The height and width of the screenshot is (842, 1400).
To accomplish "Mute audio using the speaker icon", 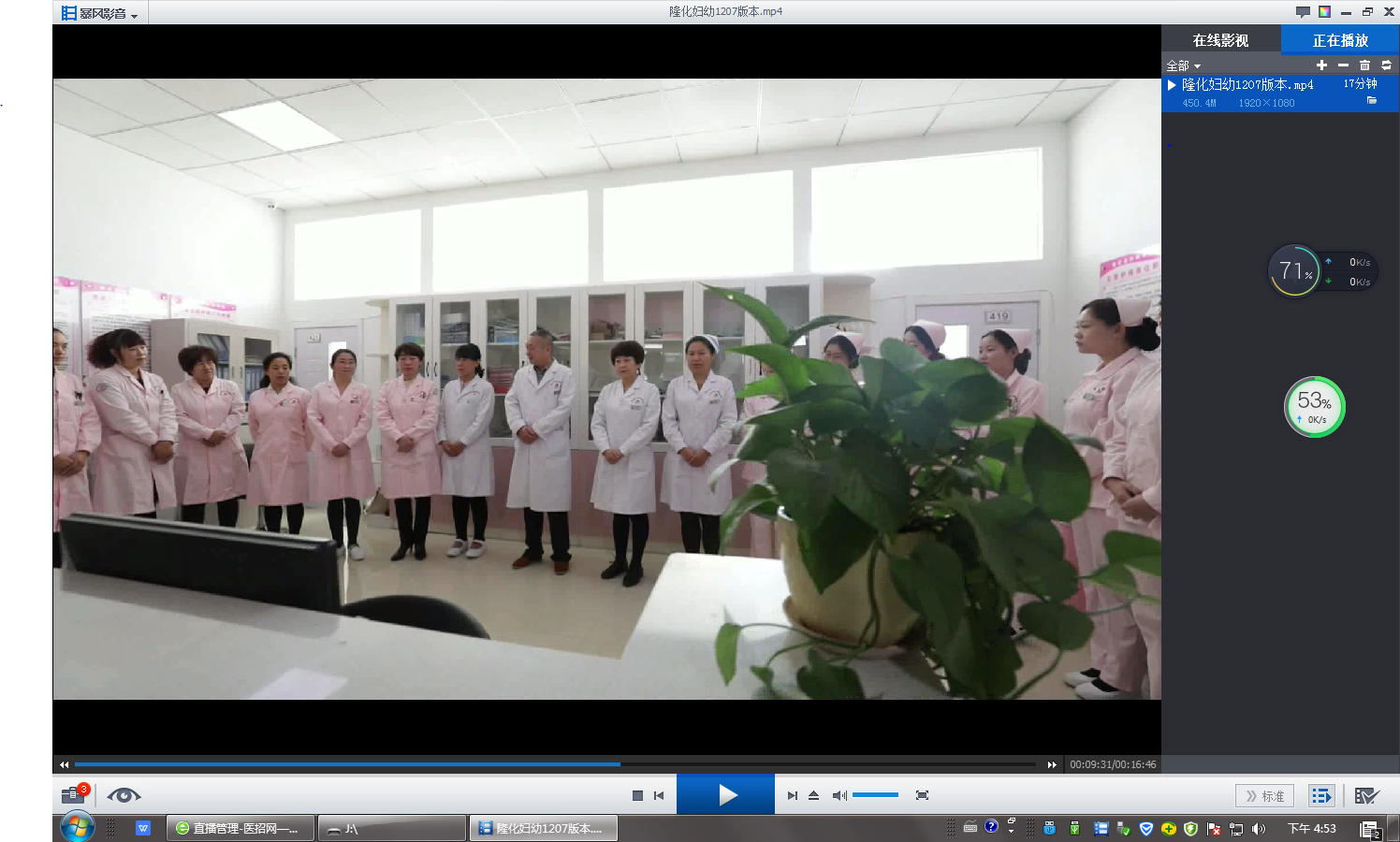I will click(x=839, y=795).
